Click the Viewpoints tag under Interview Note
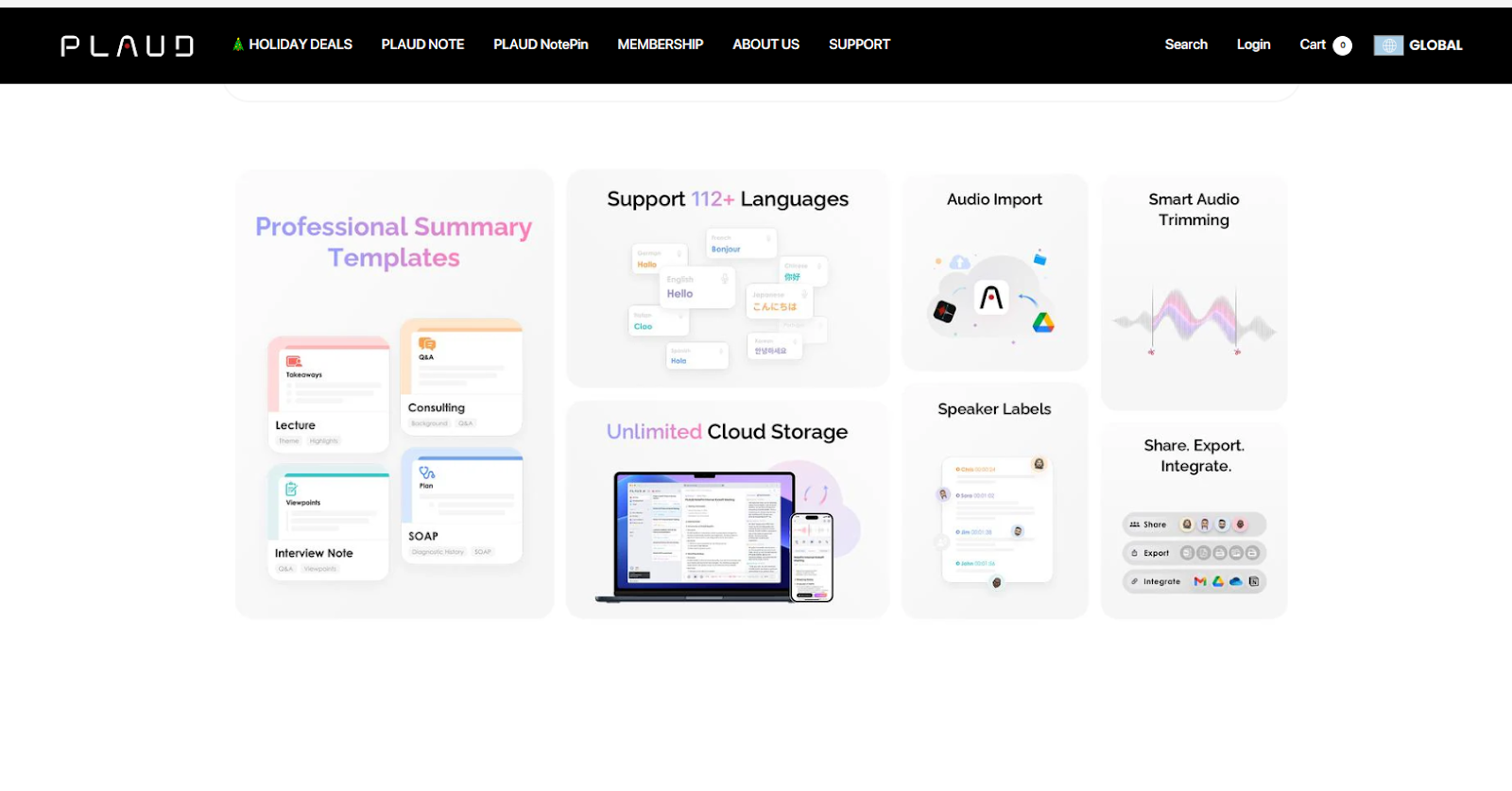 point(319,569)
